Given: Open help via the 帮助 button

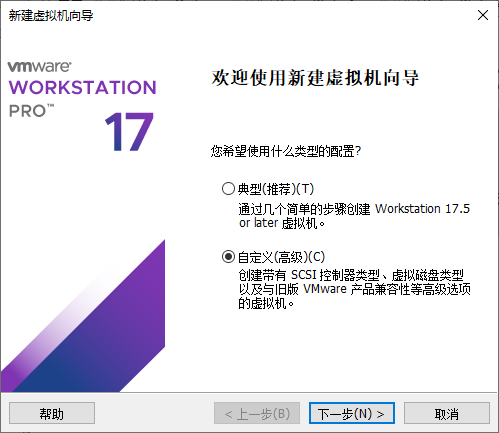Looking at the screenshot, I should pyautogui.click(x=52, y=413).
